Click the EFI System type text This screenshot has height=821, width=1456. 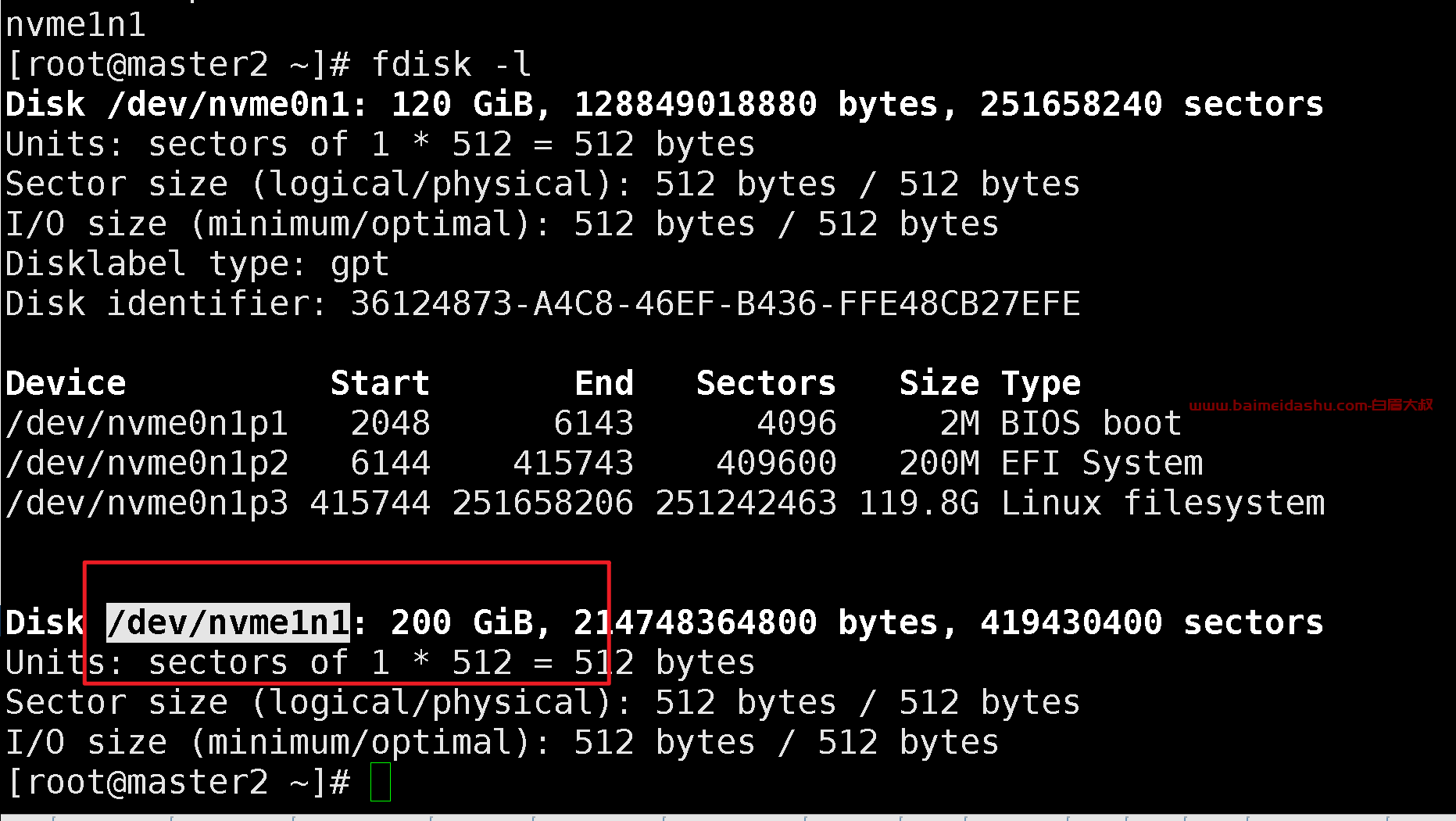click(x=1102, y=464)
